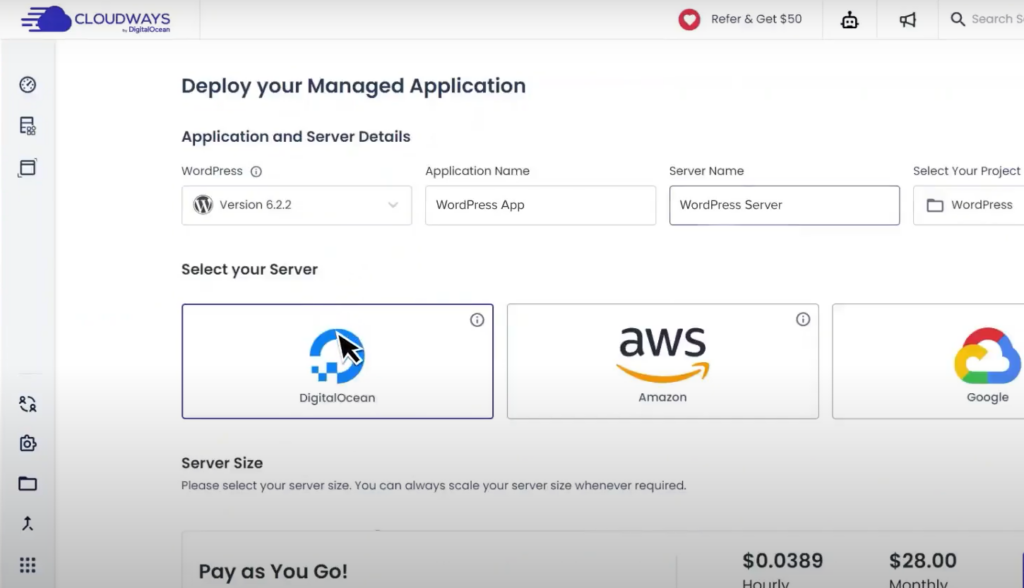
Task: Click the Pay as You Go! heading
Action: [x=273, y=572]
